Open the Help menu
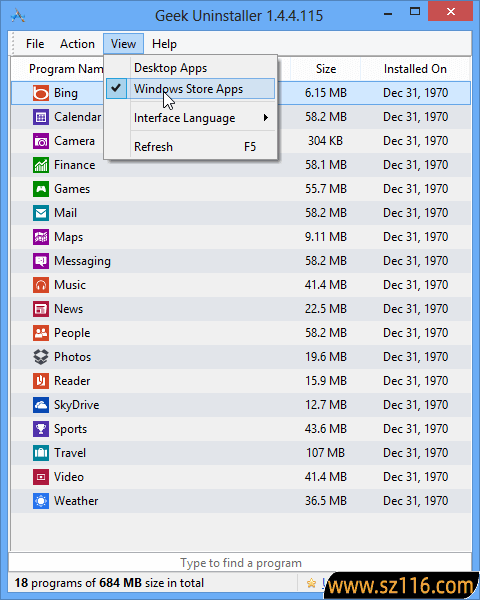 tap(164, 44)
